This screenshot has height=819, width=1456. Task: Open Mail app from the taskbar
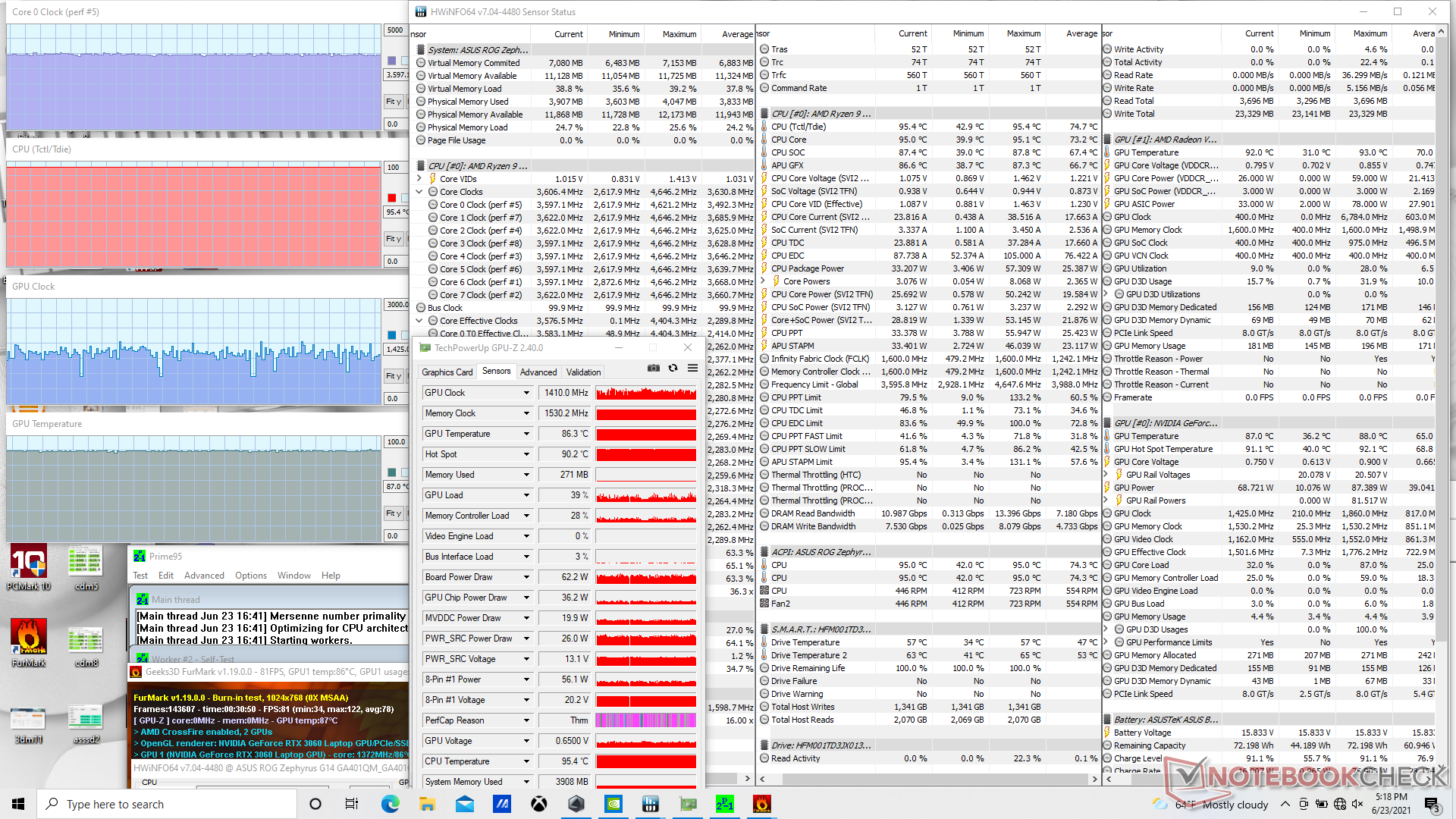(465, 804)
